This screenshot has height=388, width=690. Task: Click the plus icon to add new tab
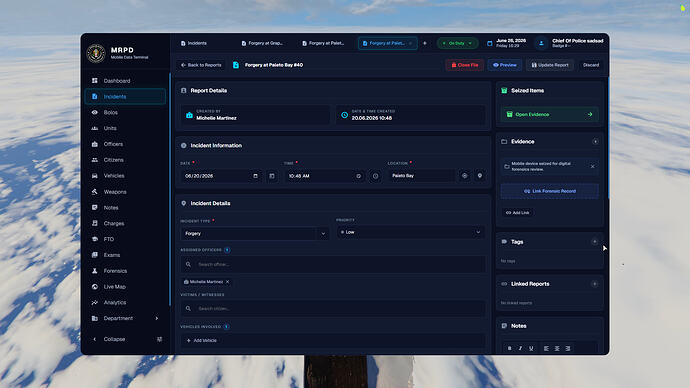point(425,43)
